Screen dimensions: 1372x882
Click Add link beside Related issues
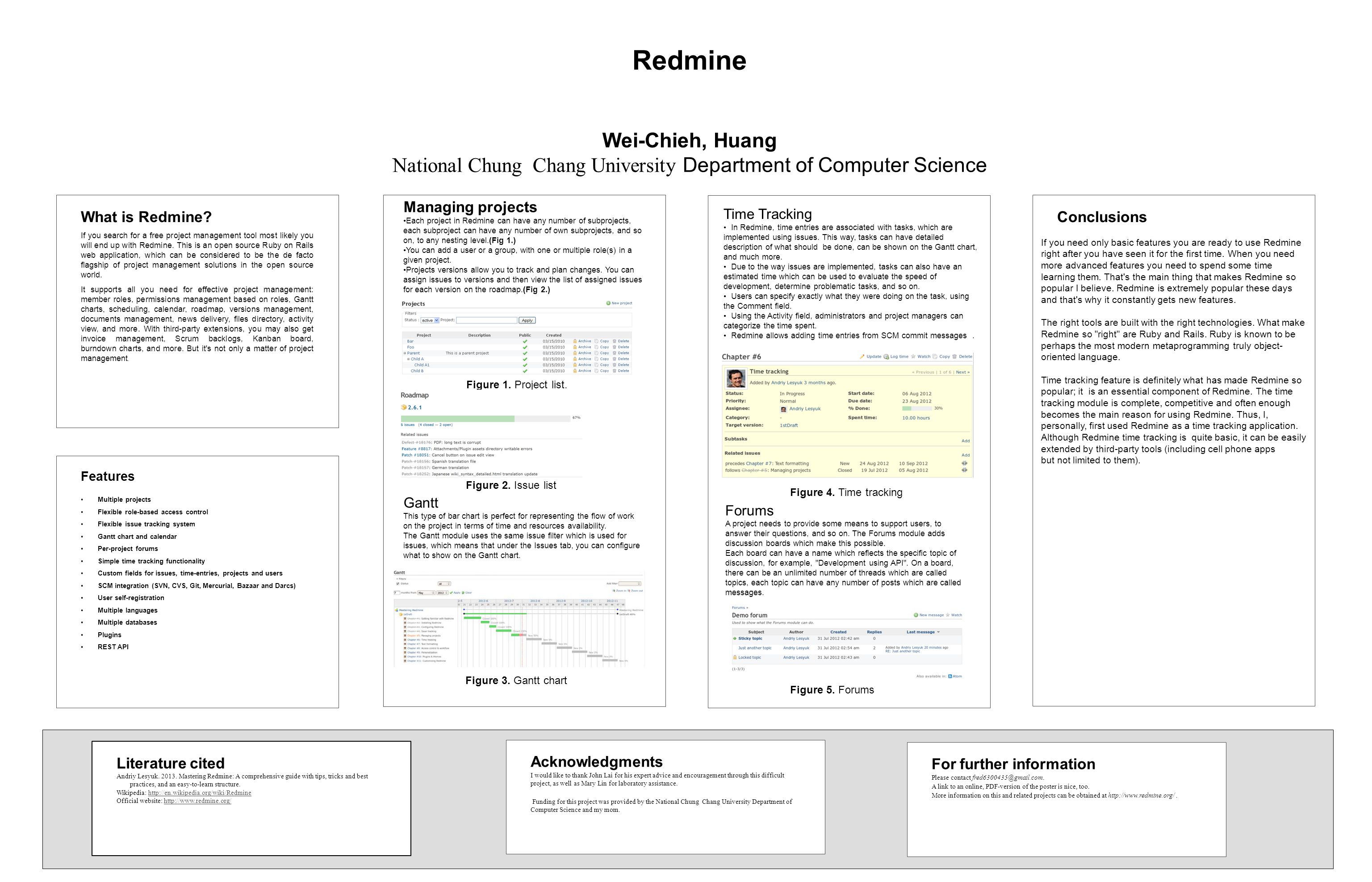966,455
